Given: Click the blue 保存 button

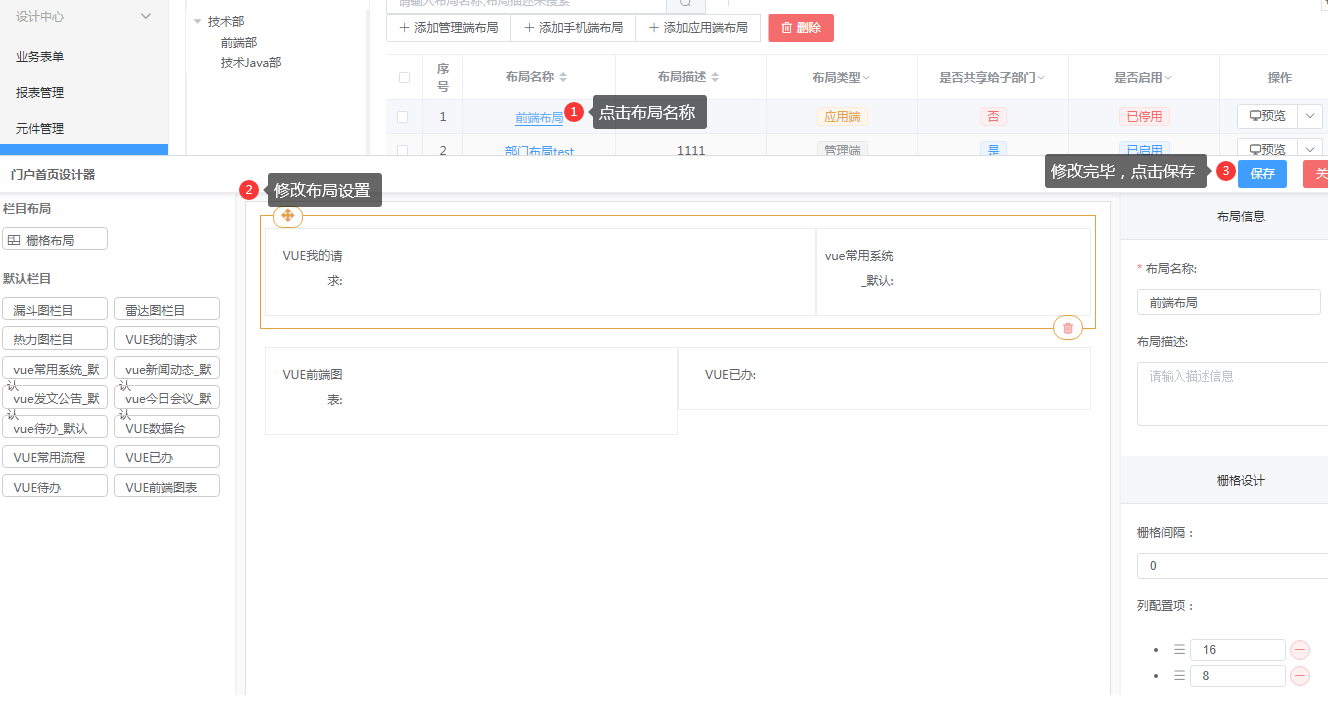Looking at the screenshot, I should click(1262, 174).
